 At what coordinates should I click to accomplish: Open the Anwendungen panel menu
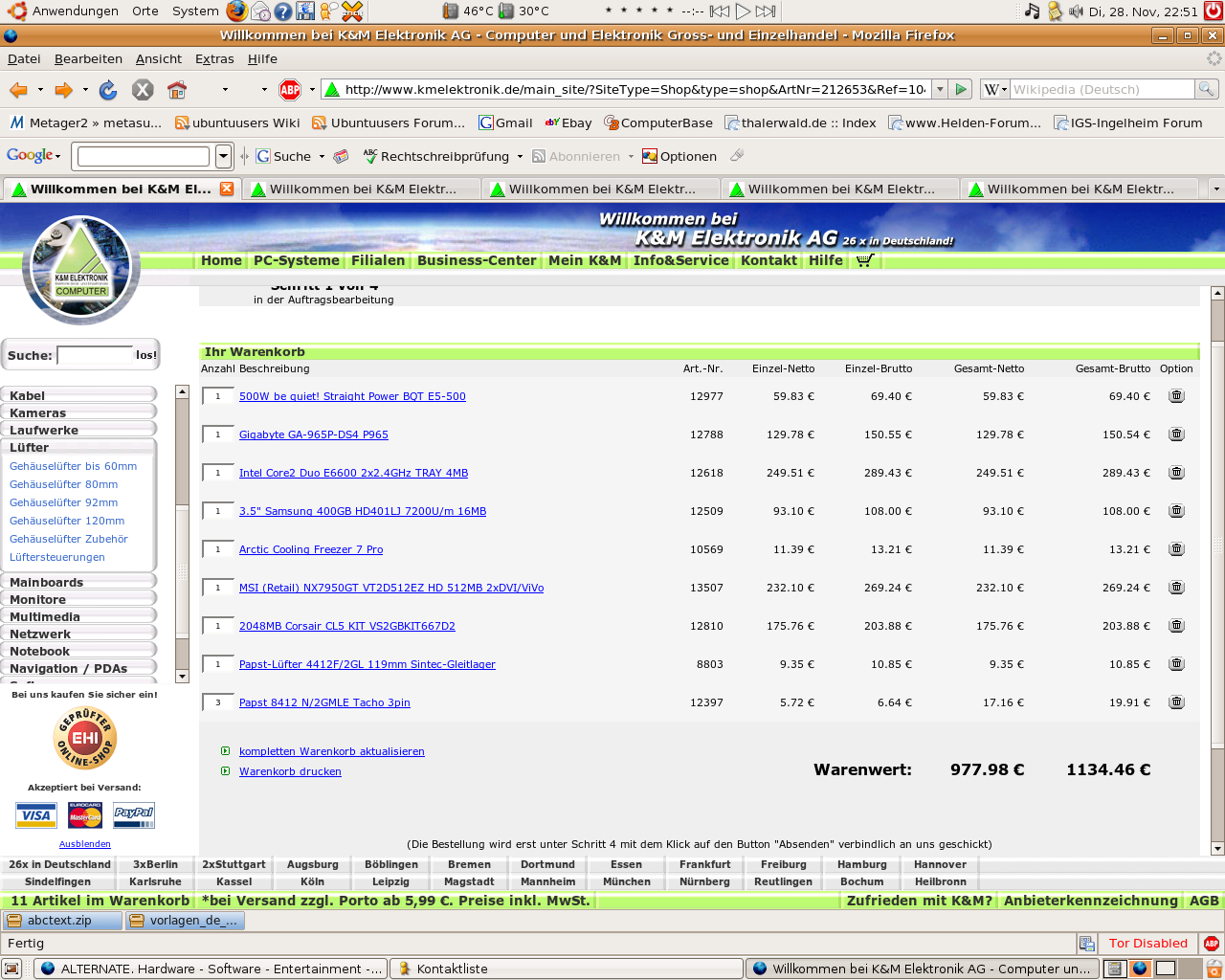point(63,11)
